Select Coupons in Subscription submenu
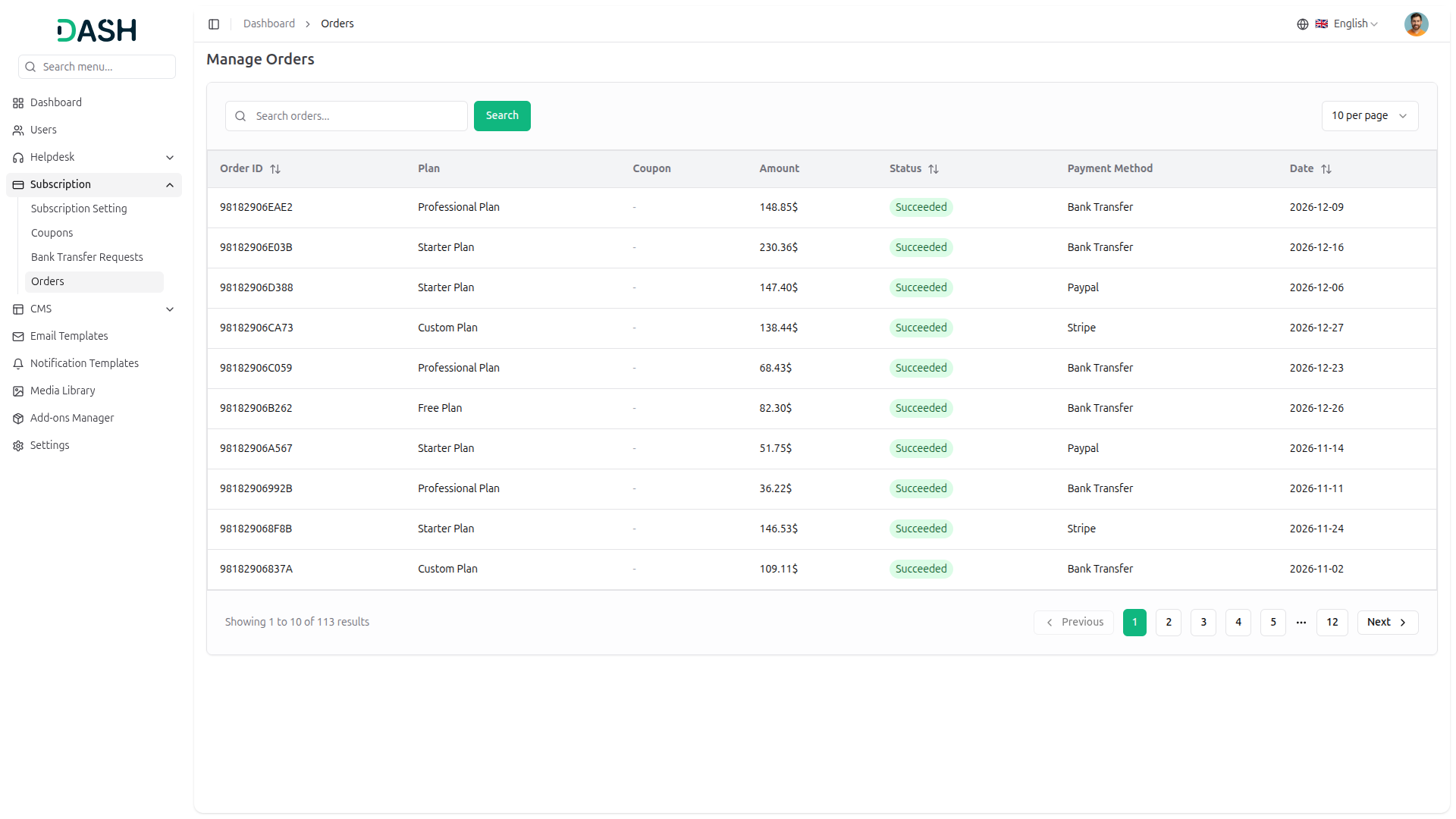Image resolution: width=1456 pixels, height=819 pixels. 52,233
